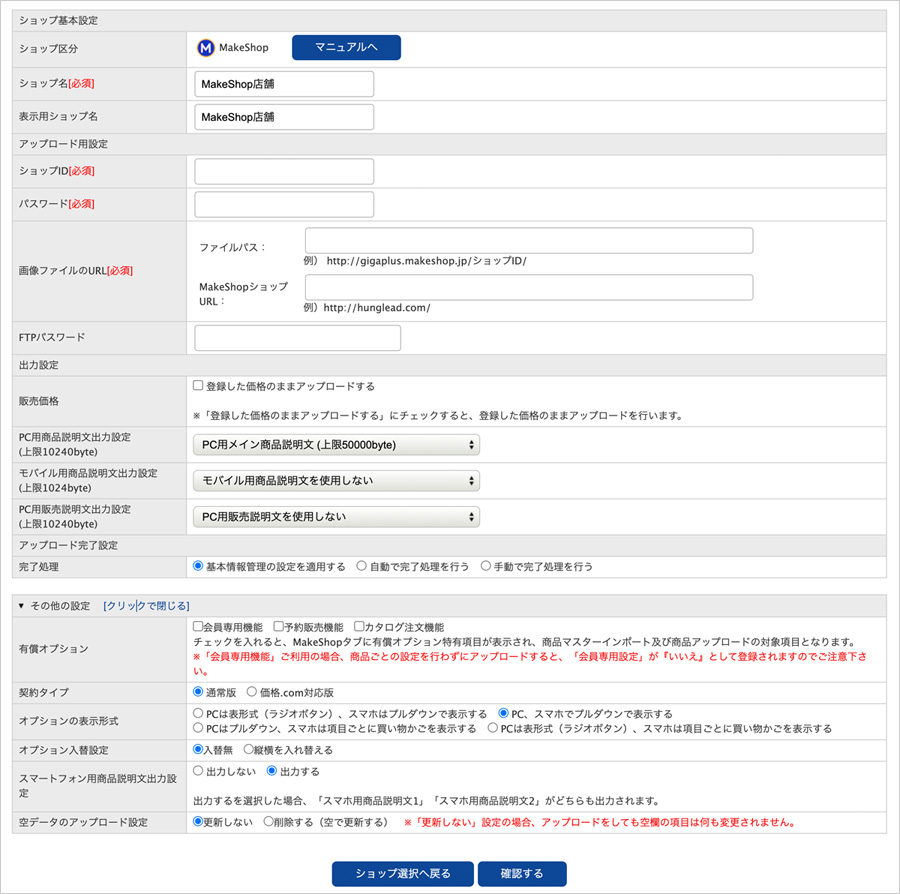Enable 予約販売機能 checkbox
Viewport: 900px width, 894px height.
[279, 627]
